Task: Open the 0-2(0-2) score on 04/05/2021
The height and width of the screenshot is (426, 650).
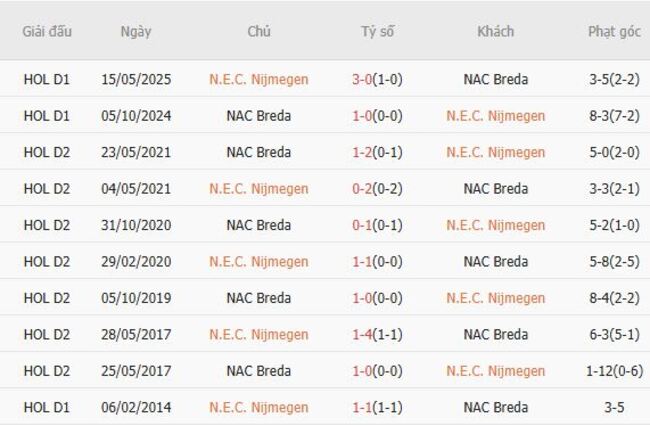Action: coord(378,189)
